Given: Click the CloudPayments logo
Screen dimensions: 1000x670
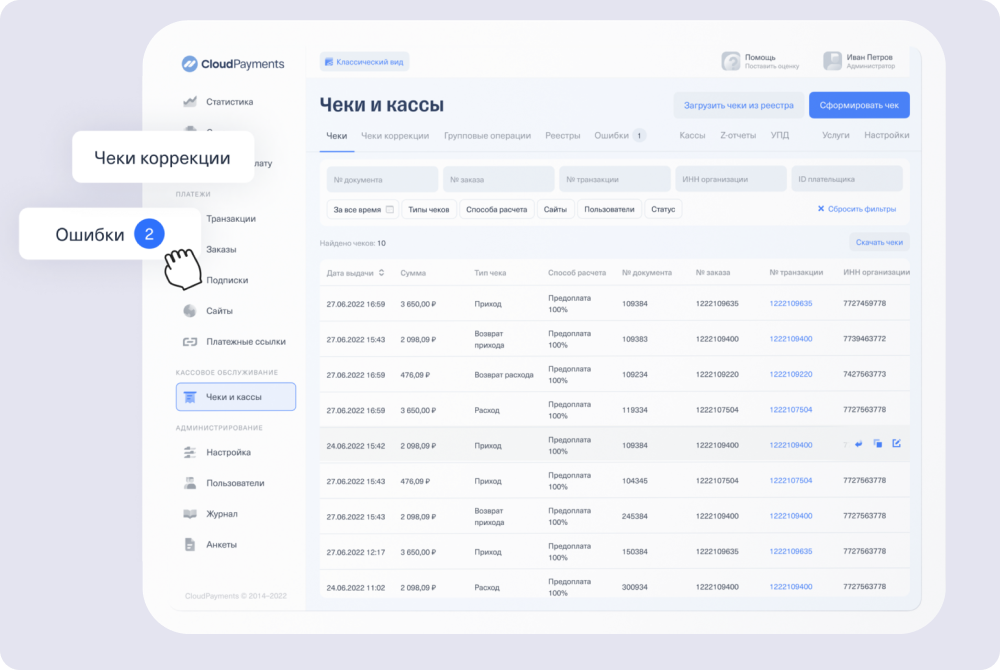Looking at the screenshot, I should 229,62.
